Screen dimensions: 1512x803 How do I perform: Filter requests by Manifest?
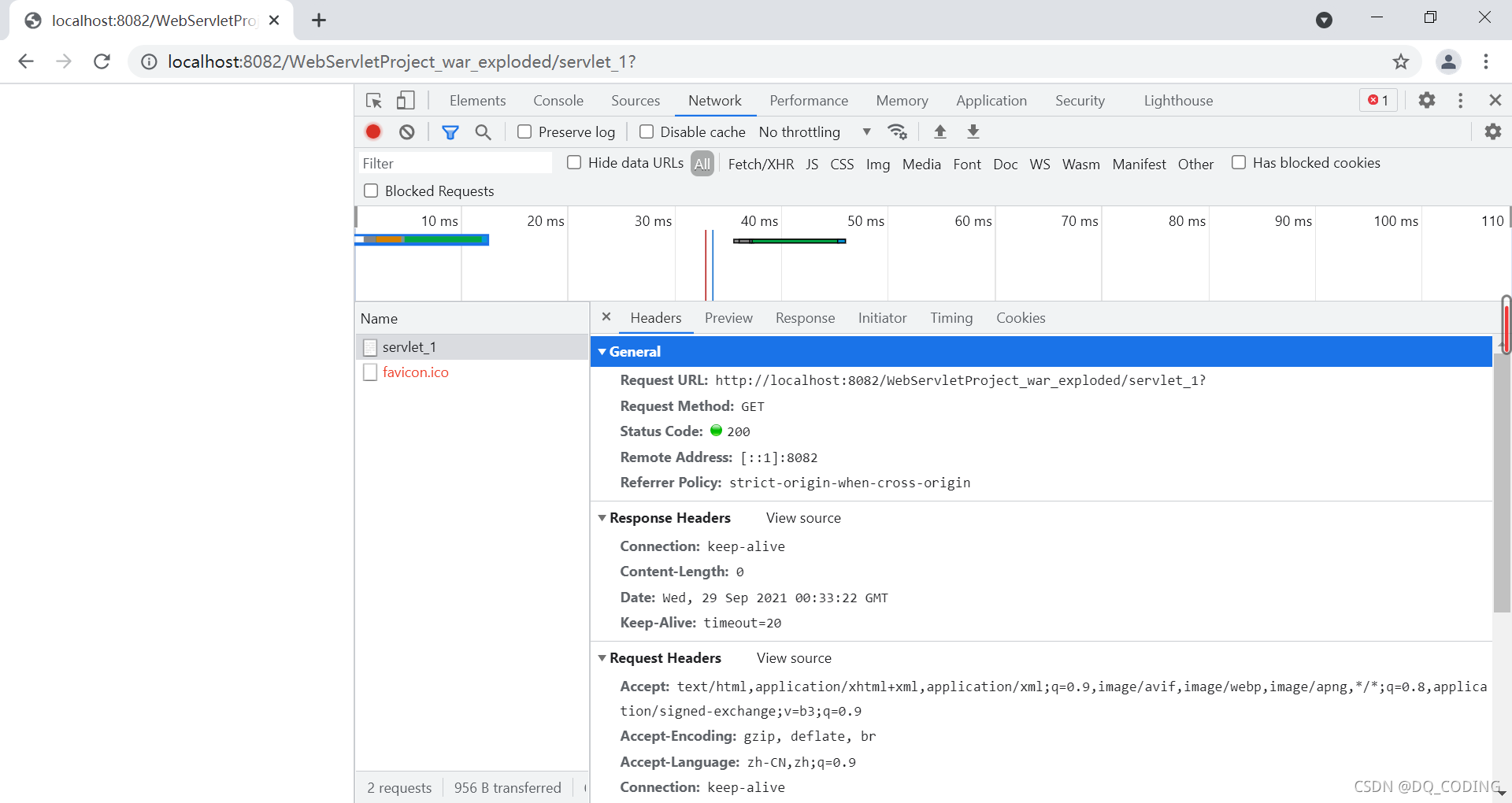(1139, 164)
